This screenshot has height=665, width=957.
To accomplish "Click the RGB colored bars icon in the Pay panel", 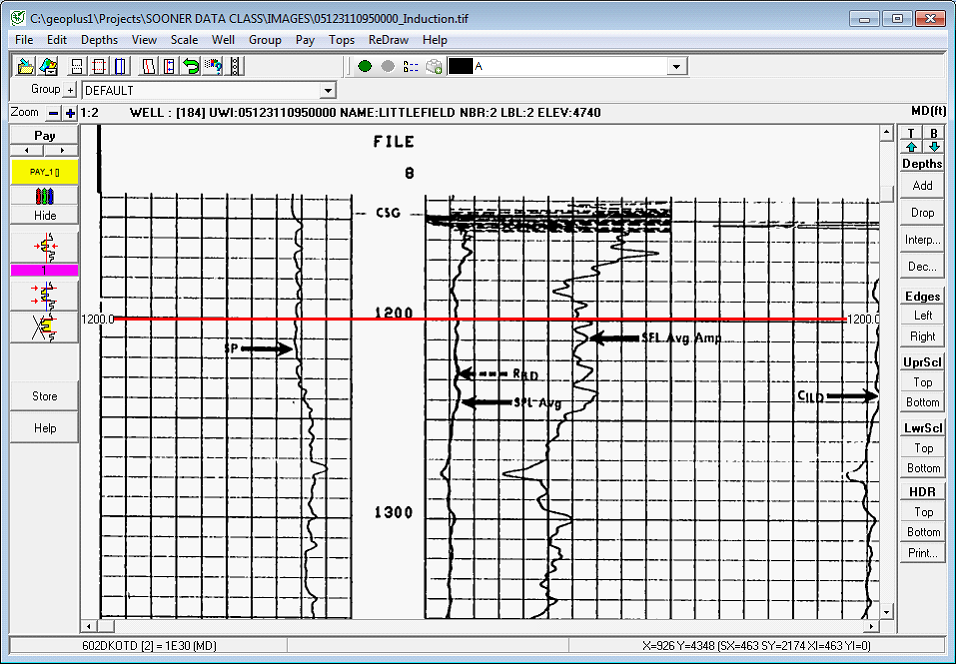I will 45,196.
